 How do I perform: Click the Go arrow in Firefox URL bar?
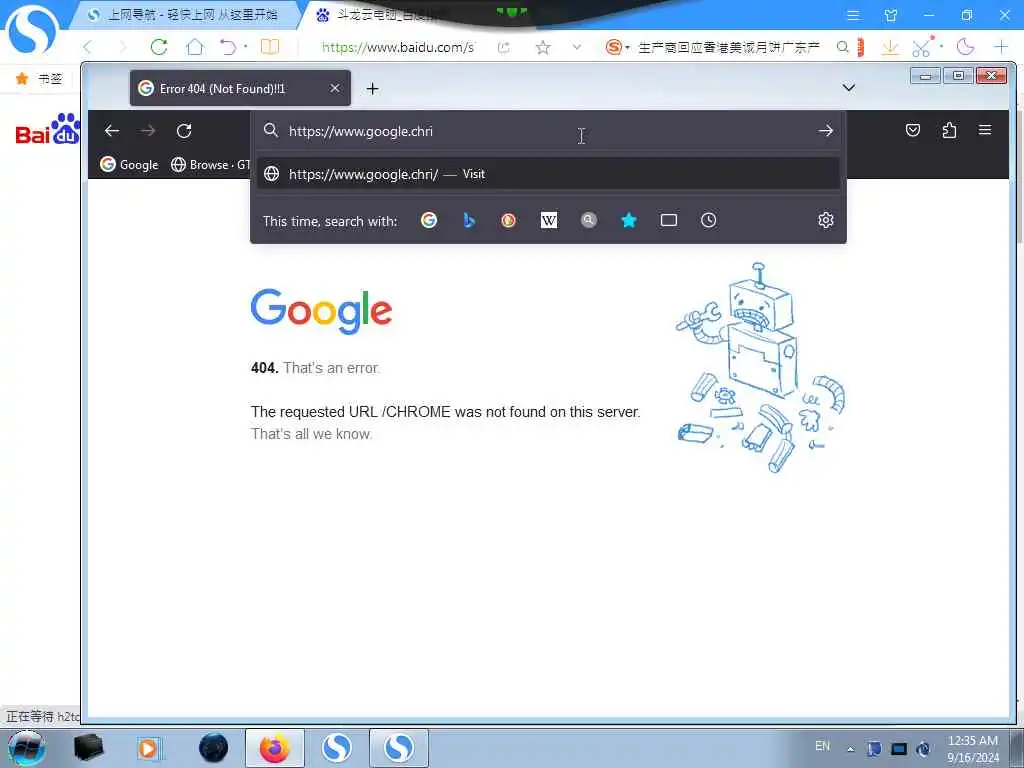click(x=825, y=131)
